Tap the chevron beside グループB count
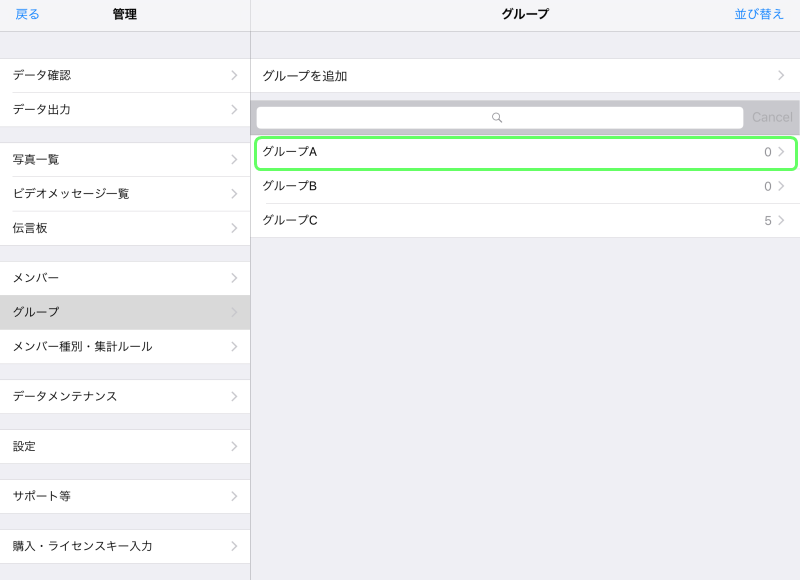The width and height of the screenshot is (800, 580). tap(781, 186)
